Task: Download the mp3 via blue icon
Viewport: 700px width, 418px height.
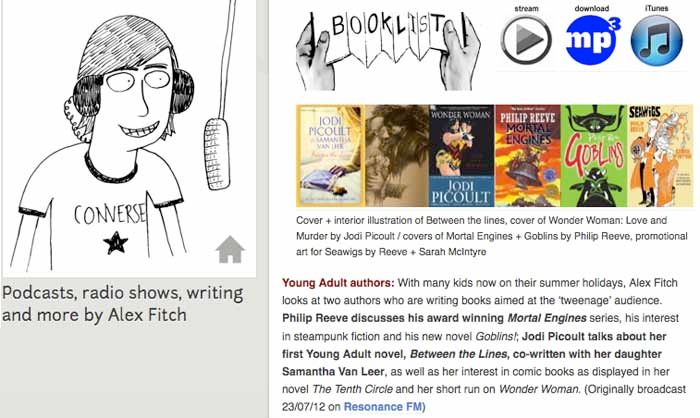Action: pyautogui.click(x=592, y=40)
